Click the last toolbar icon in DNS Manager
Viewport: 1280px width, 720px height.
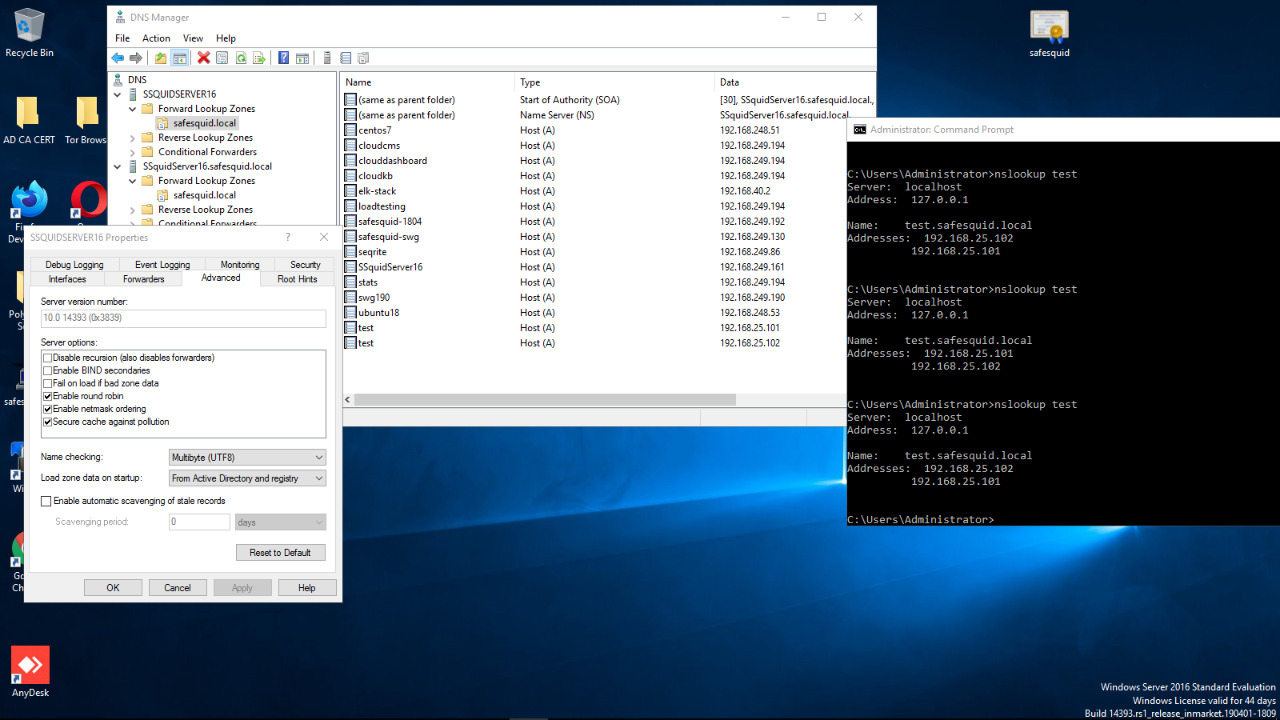[363, 58]
